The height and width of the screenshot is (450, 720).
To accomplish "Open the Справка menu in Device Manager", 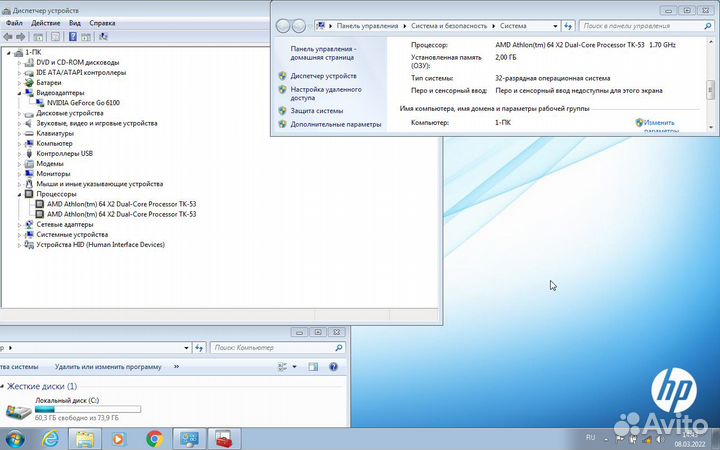I will pos(102,22).
